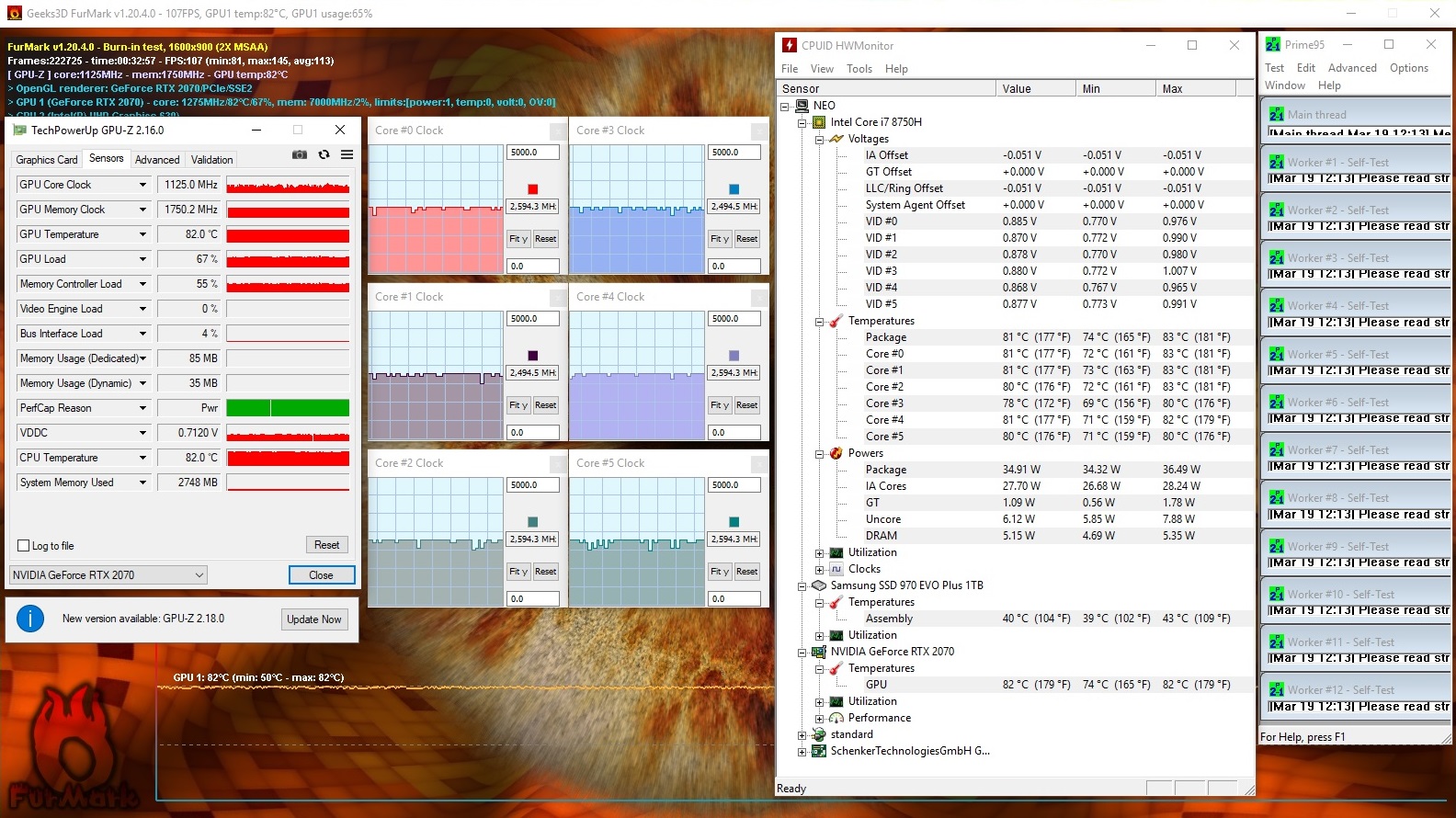Collapse the Voltages tree node
Screen dimensions: 1456x818
820,140
